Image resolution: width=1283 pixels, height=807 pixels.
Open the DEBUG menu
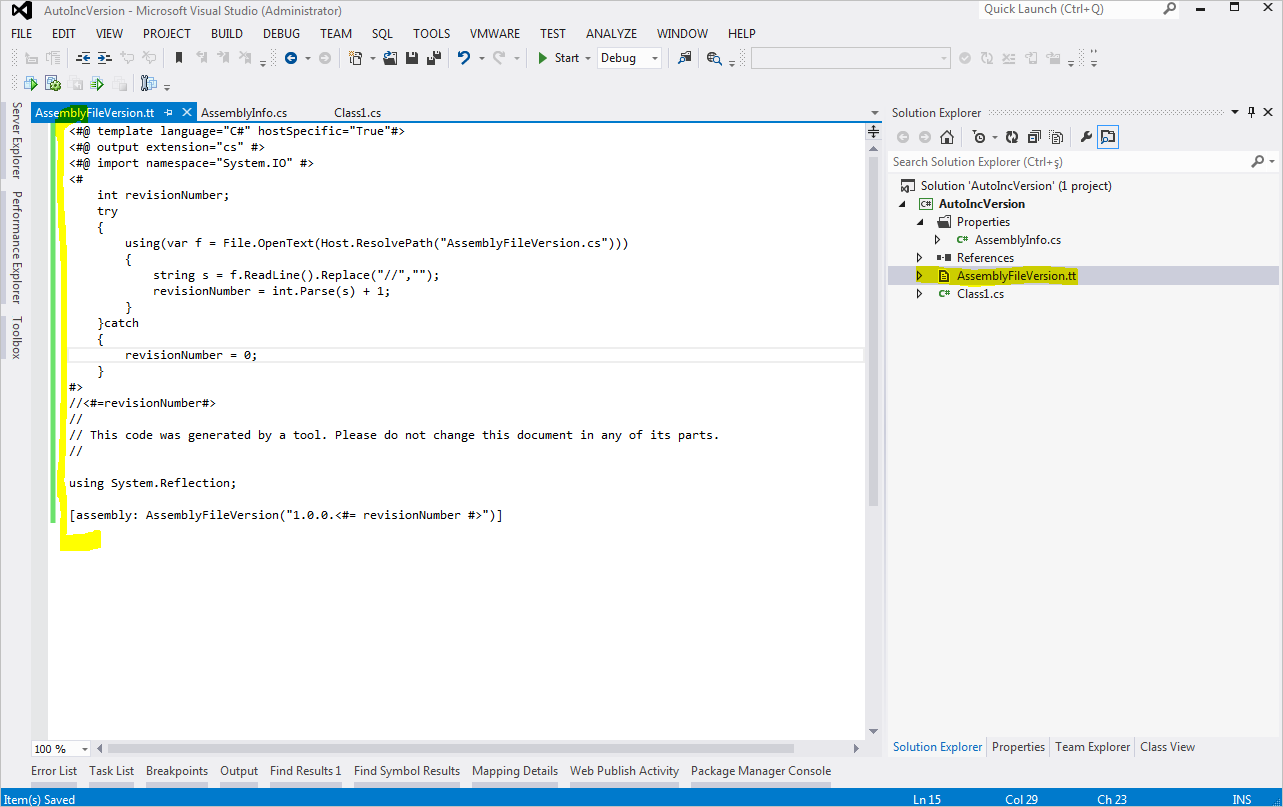coord(280,33)
